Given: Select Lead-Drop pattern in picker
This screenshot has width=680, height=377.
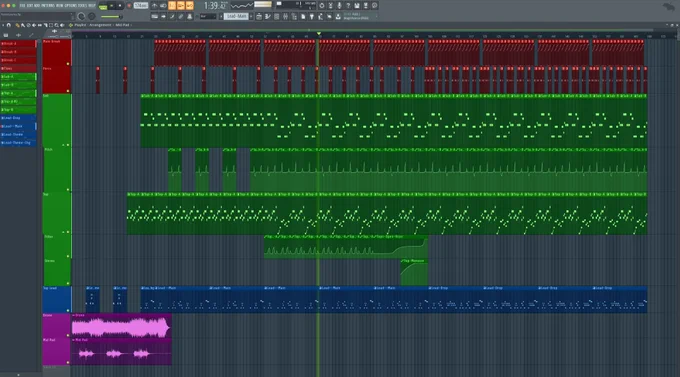Looking at the screenshot, I should click(x=18, y=118).
